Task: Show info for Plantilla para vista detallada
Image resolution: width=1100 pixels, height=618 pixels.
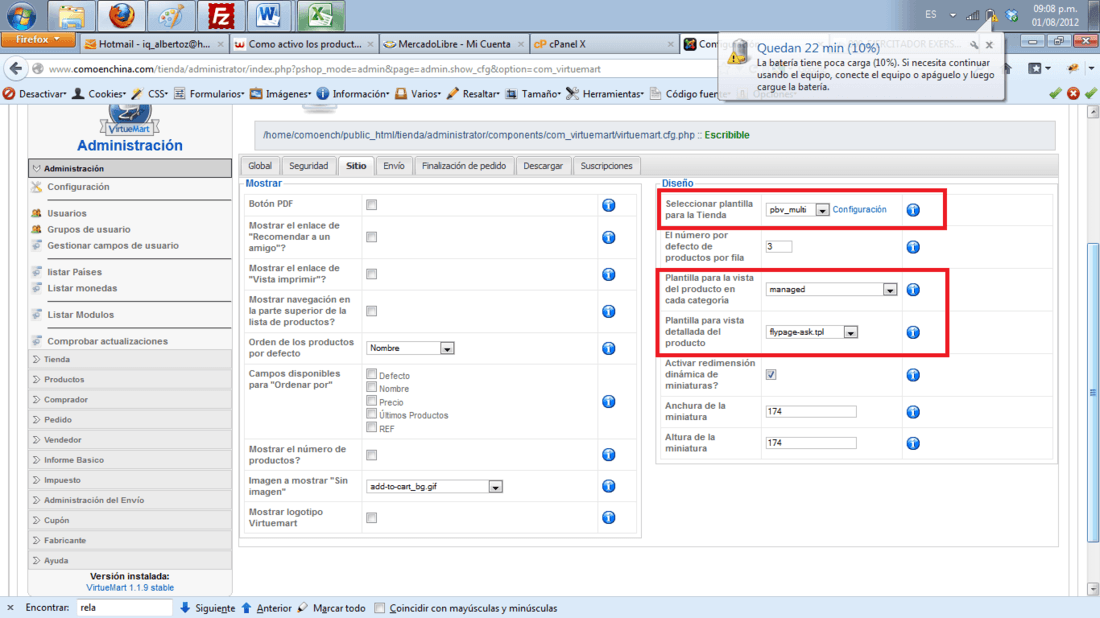Action: tap(913, 332)
